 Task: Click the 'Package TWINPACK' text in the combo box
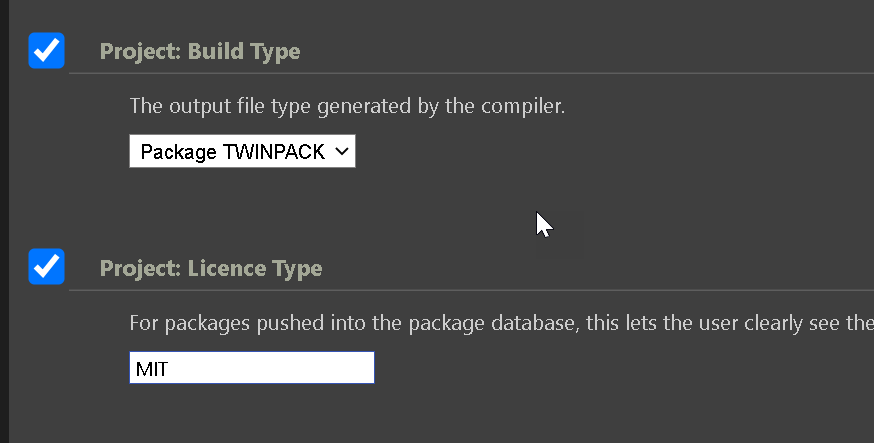click(232, 152)
